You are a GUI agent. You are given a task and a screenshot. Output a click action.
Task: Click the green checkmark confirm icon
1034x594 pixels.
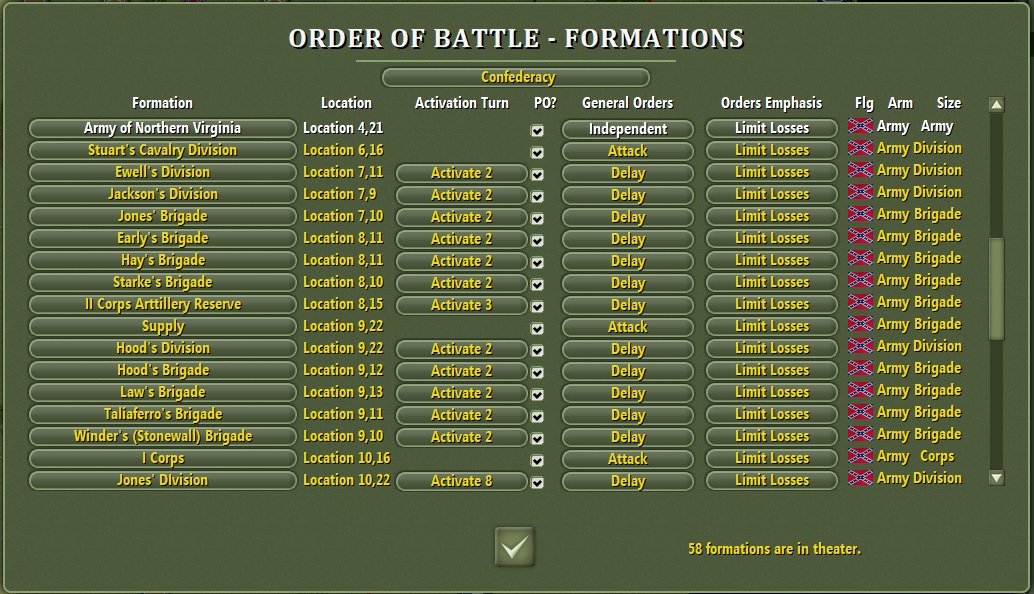(514, 548)
